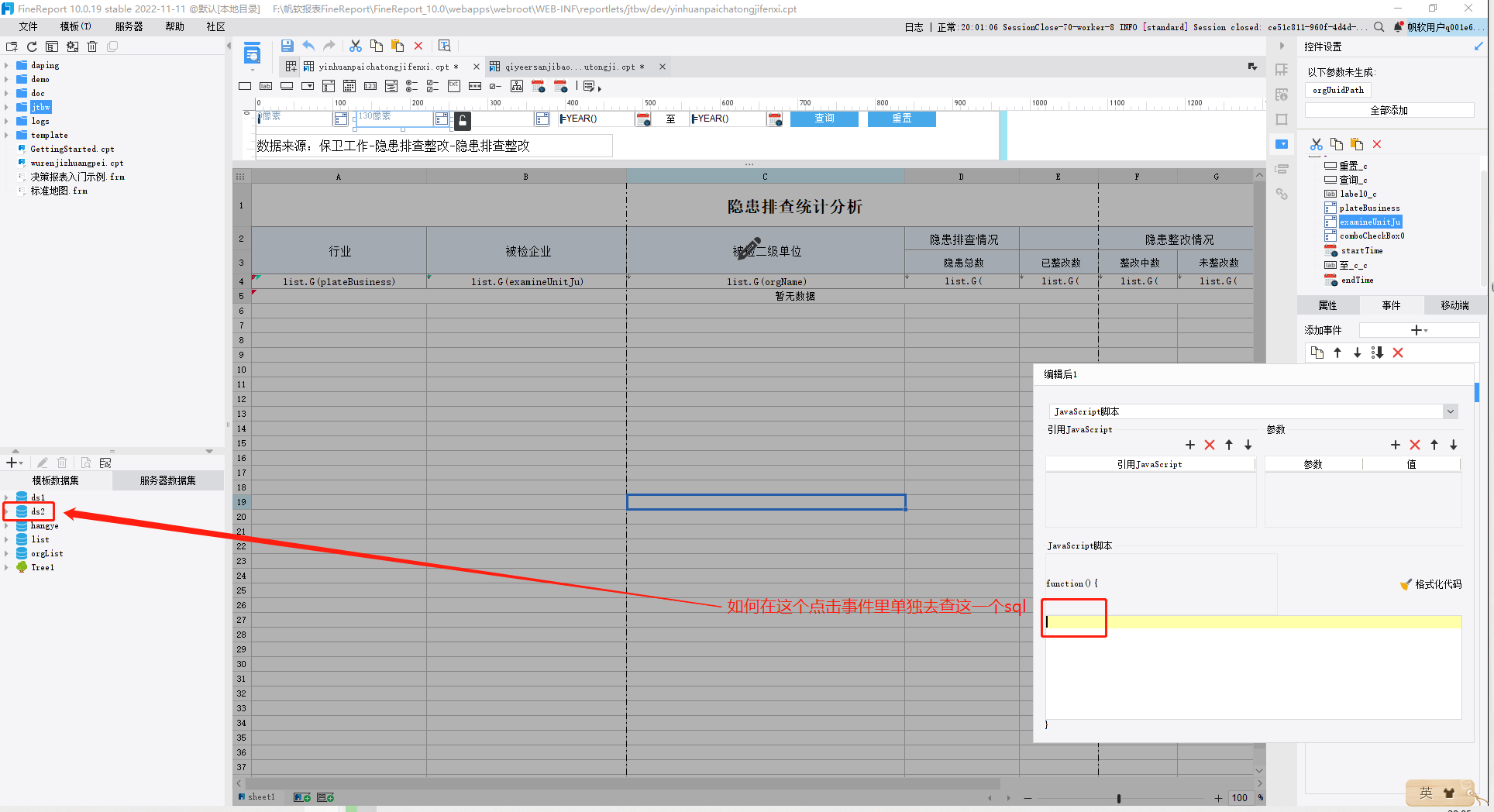This screenshot has width=1494, height=812.
Task: Select the checkbox group widget tool
Action: click(433, 86)
